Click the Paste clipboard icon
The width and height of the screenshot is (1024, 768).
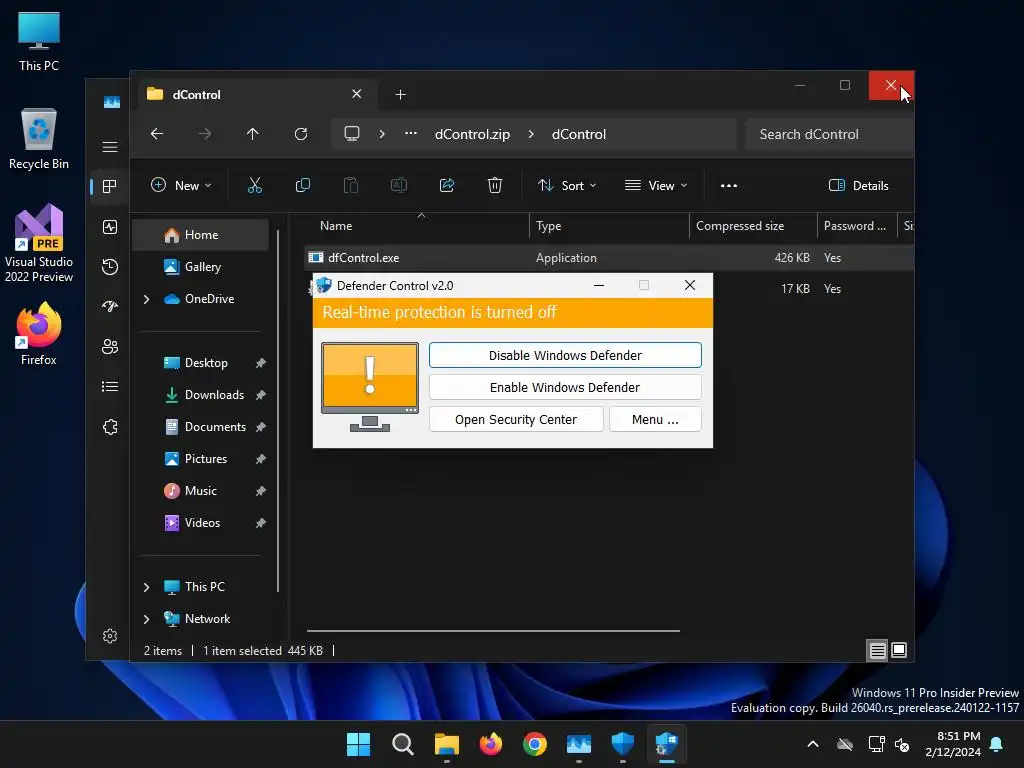point(351,185)
